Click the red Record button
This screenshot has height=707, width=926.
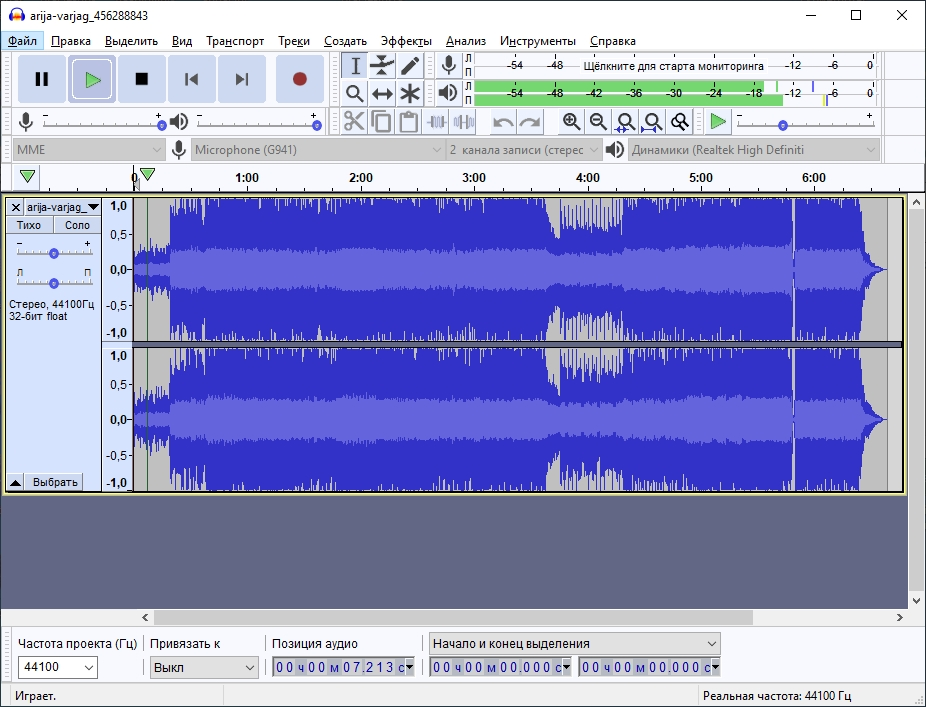point(299,79)
